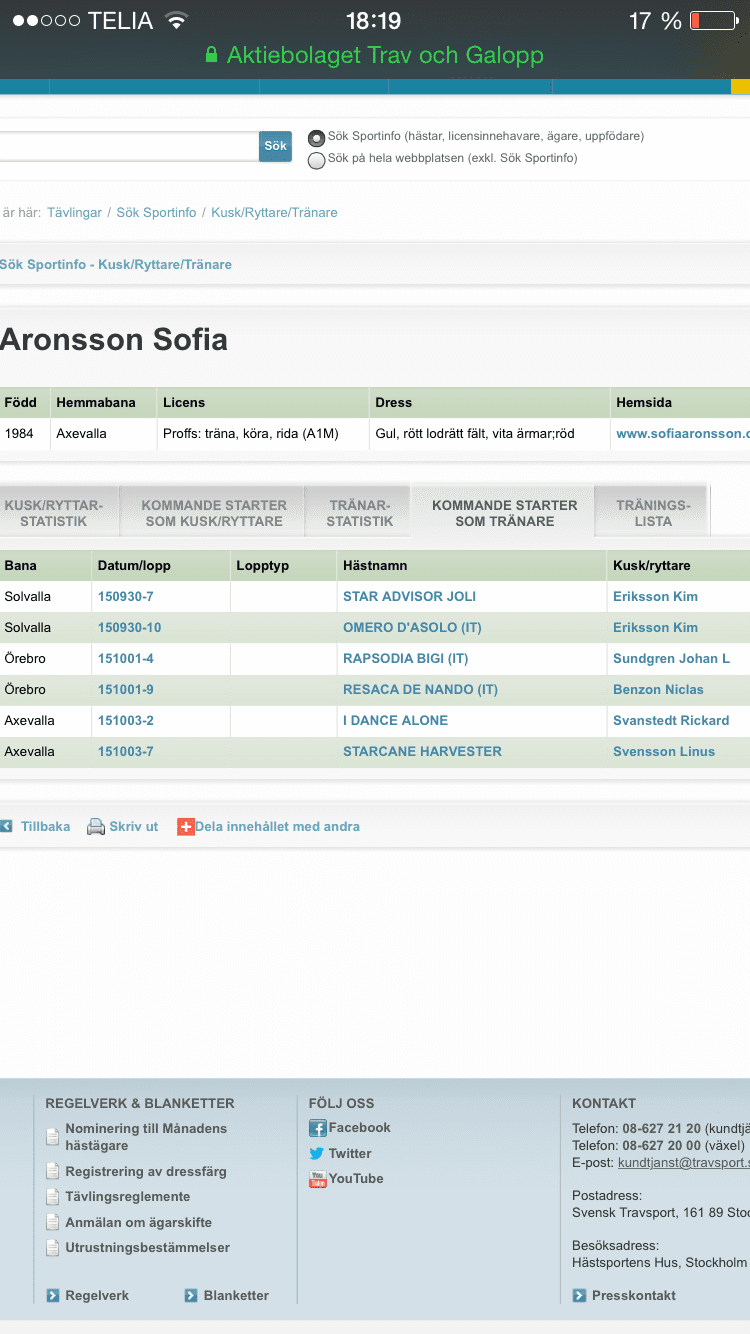Image resolution: width=750 pixels, height=1334 pixels.
Task: Open the kundtjanst@travsport e-mail link
Action: point(684,1163)
